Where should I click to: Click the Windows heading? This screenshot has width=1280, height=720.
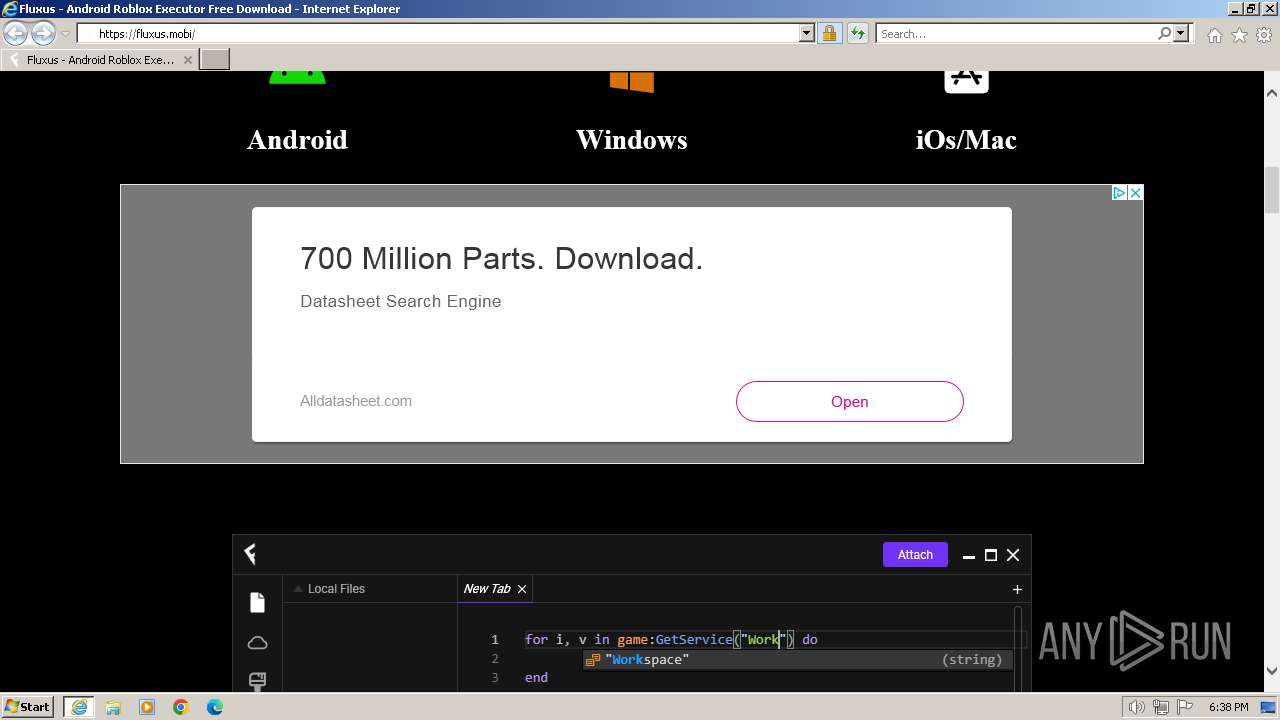632,140
